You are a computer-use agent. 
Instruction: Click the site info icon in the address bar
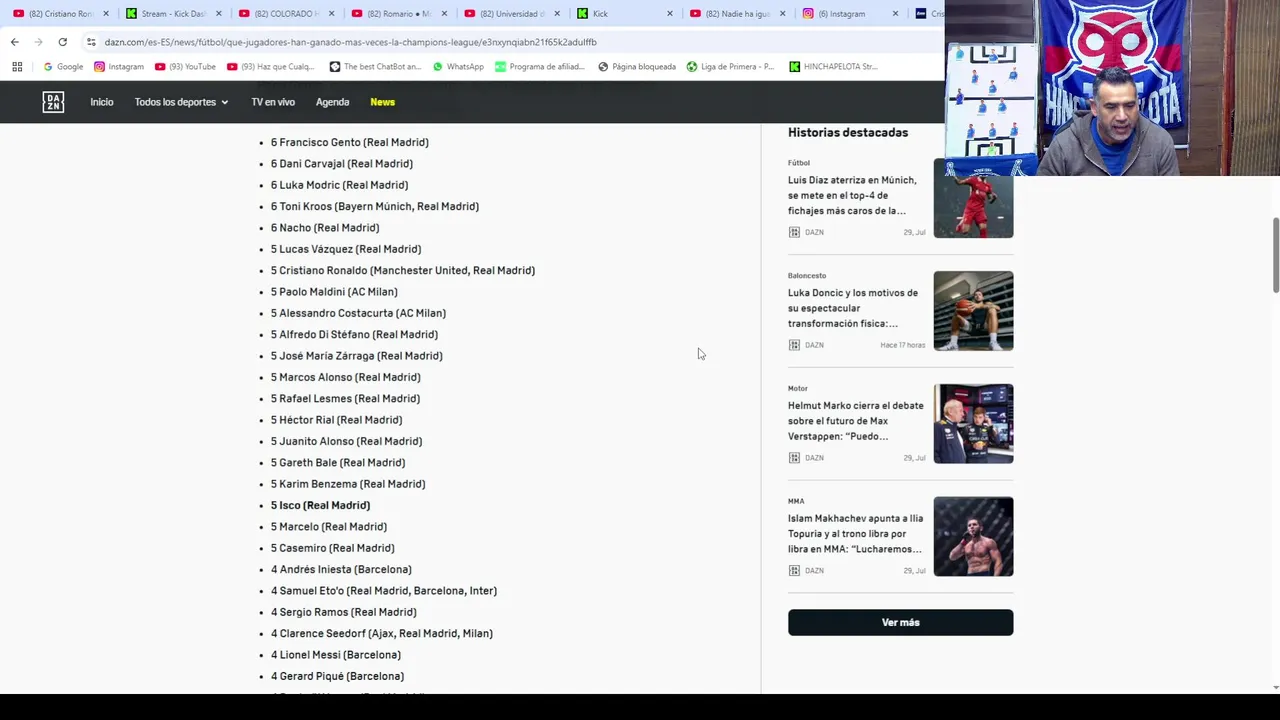click(x=91, y=42)
